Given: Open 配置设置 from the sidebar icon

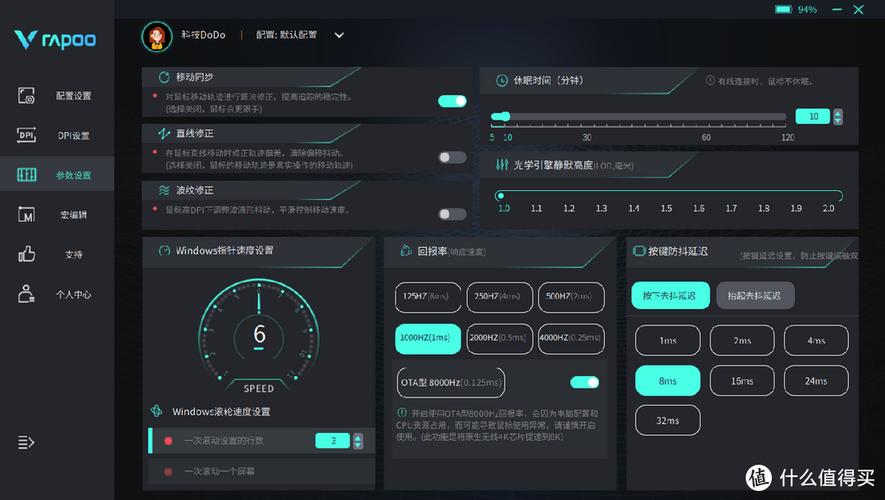Looking at the screenshot, I should 27,96.
